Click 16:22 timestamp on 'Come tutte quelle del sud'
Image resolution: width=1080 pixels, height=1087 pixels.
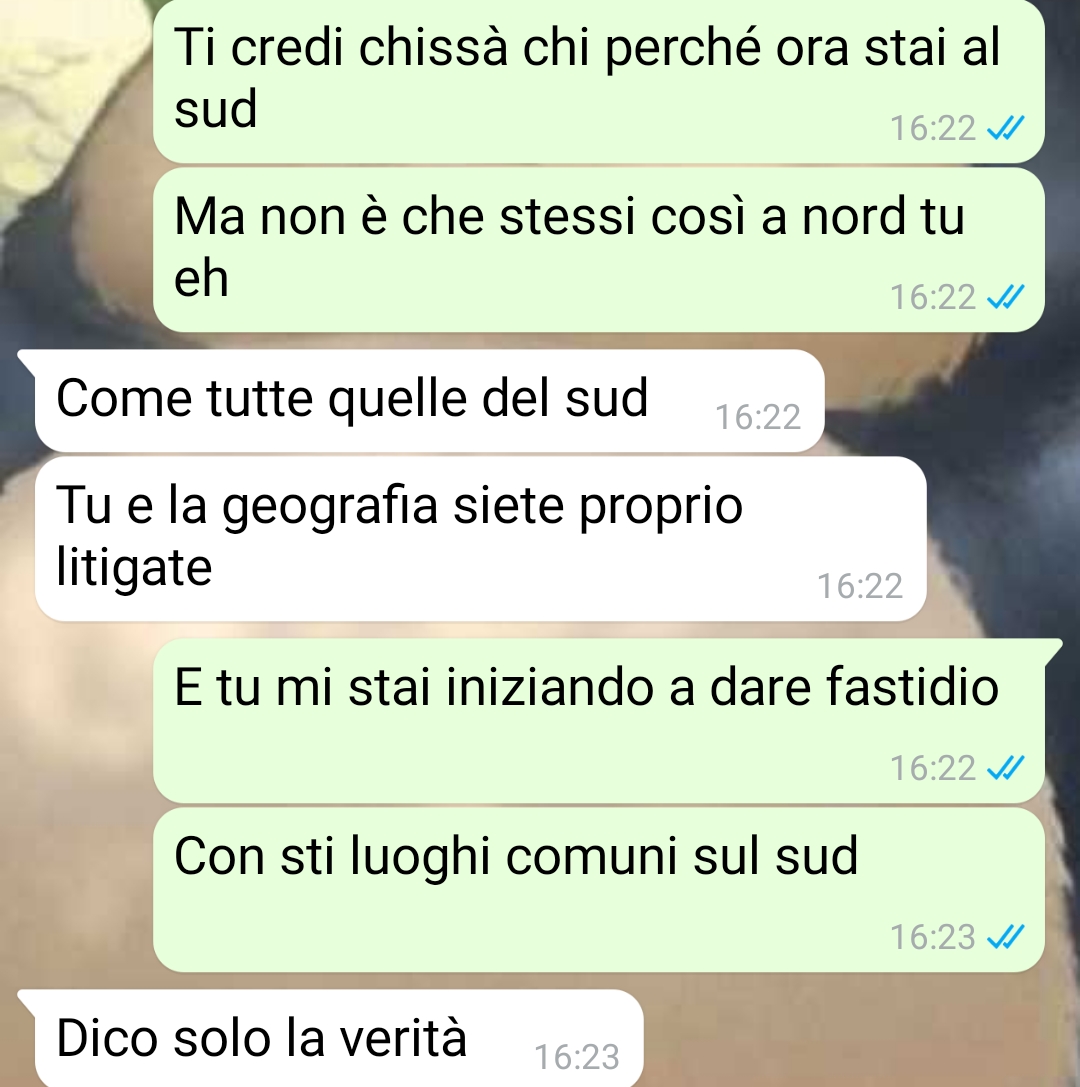(x=758, y=417)
